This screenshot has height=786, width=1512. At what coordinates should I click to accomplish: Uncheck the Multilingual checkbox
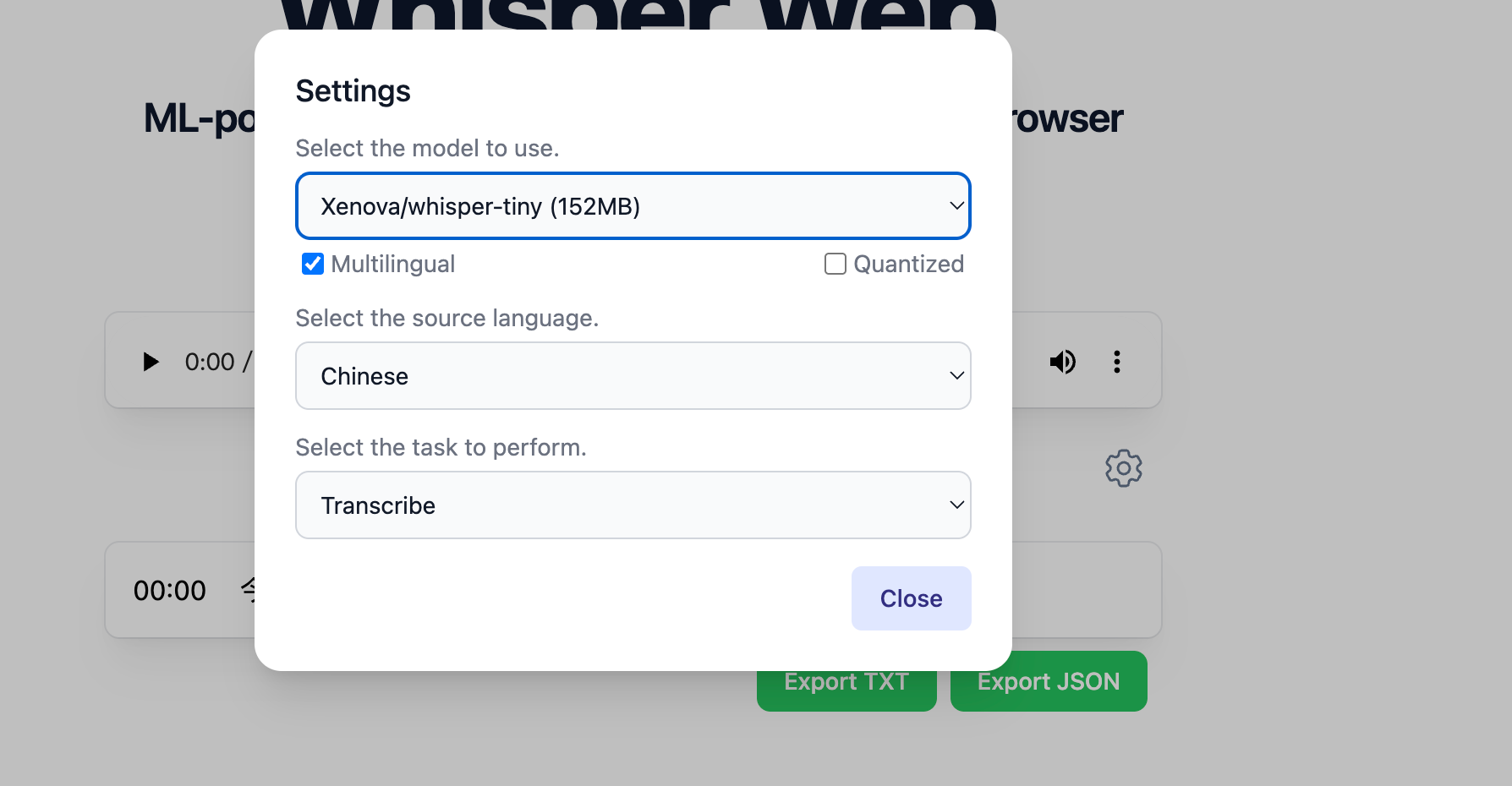pyautogui.click(x=313, y=265)
